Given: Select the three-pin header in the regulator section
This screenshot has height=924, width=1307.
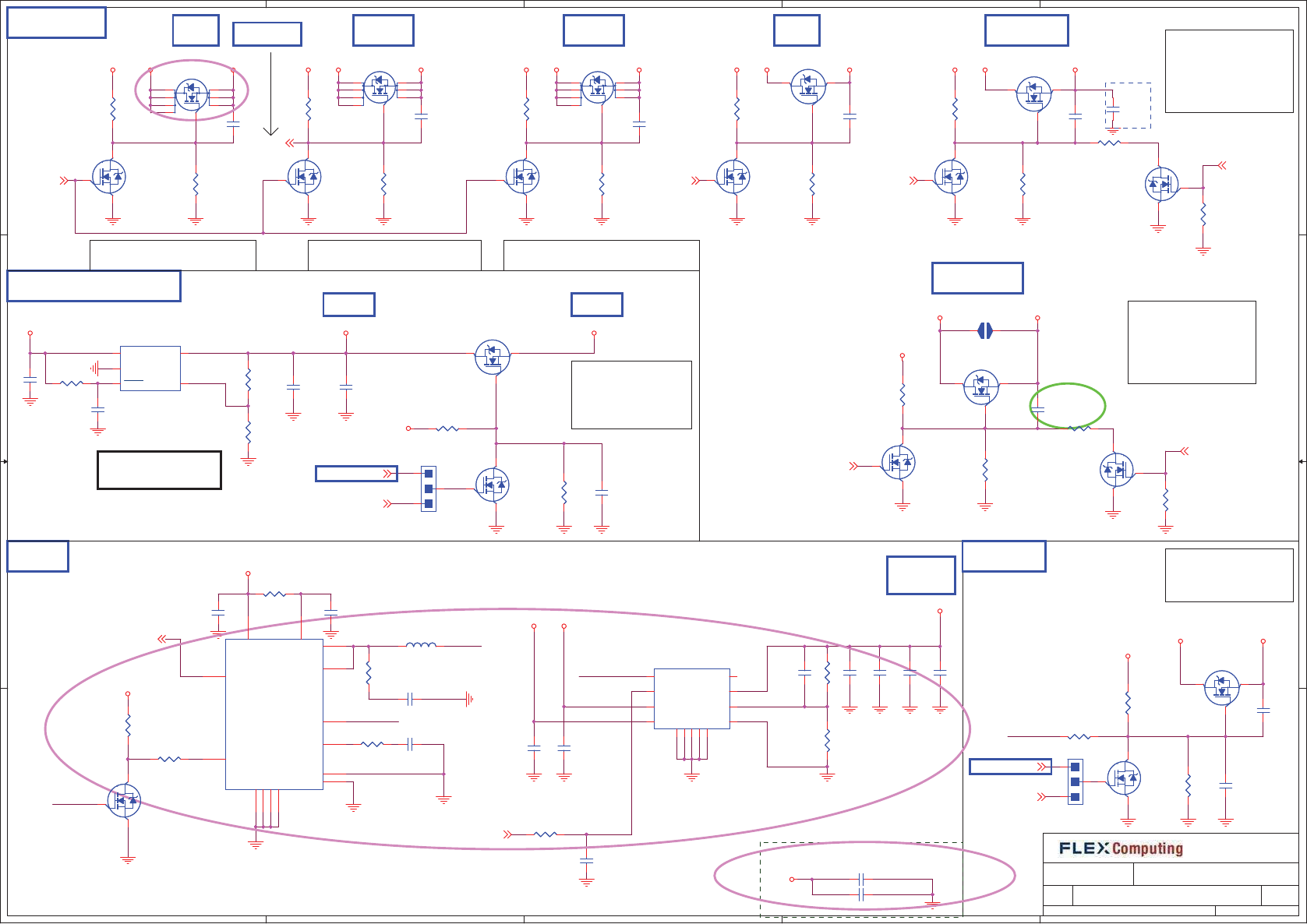Looking at the screenshot, I should pyautogui.click(x=429, y=489).
